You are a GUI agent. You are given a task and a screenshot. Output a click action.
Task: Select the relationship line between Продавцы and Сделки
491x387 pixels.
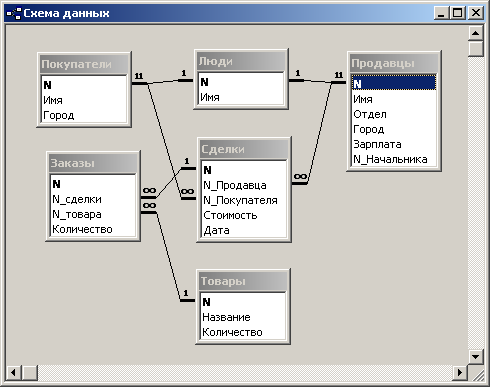tap(319, 133)
